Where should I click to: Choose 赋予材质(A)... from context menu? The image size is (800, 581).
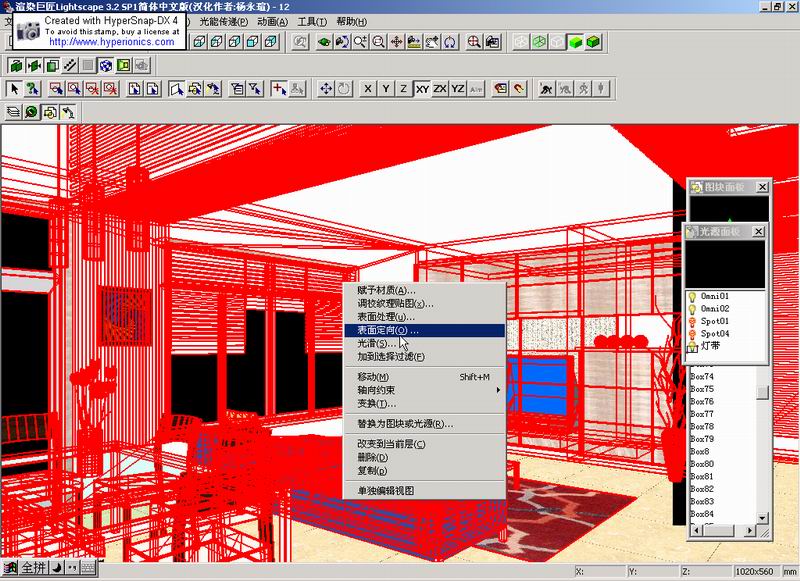(x=425, y=291)
